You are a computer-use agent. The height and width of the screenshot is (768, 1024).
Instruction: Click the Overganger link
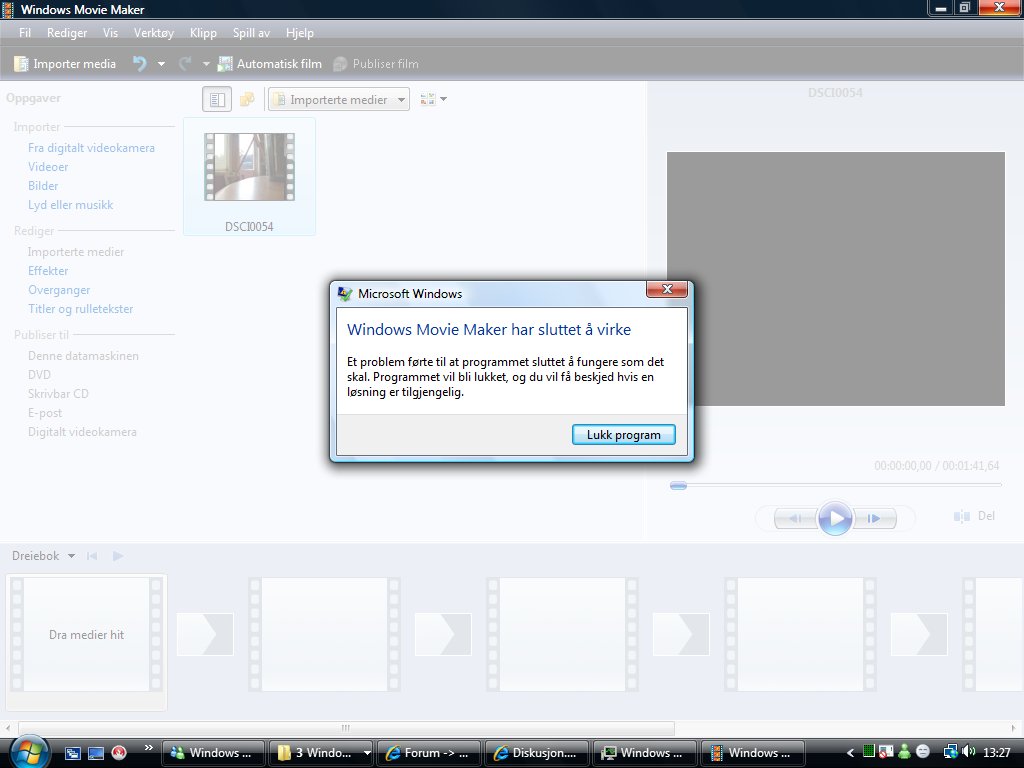(59, 290)
